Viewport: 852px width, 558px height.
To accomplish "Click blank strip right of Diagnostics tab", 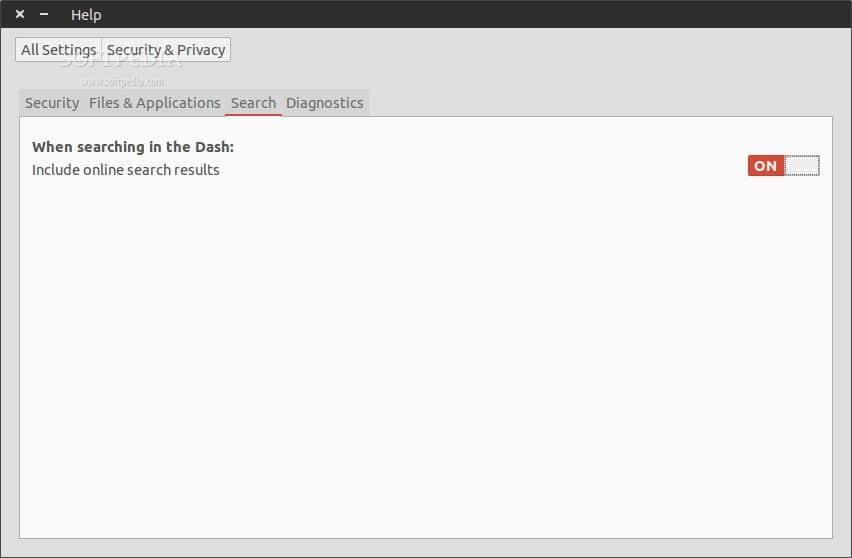I will tap(600, 103).
